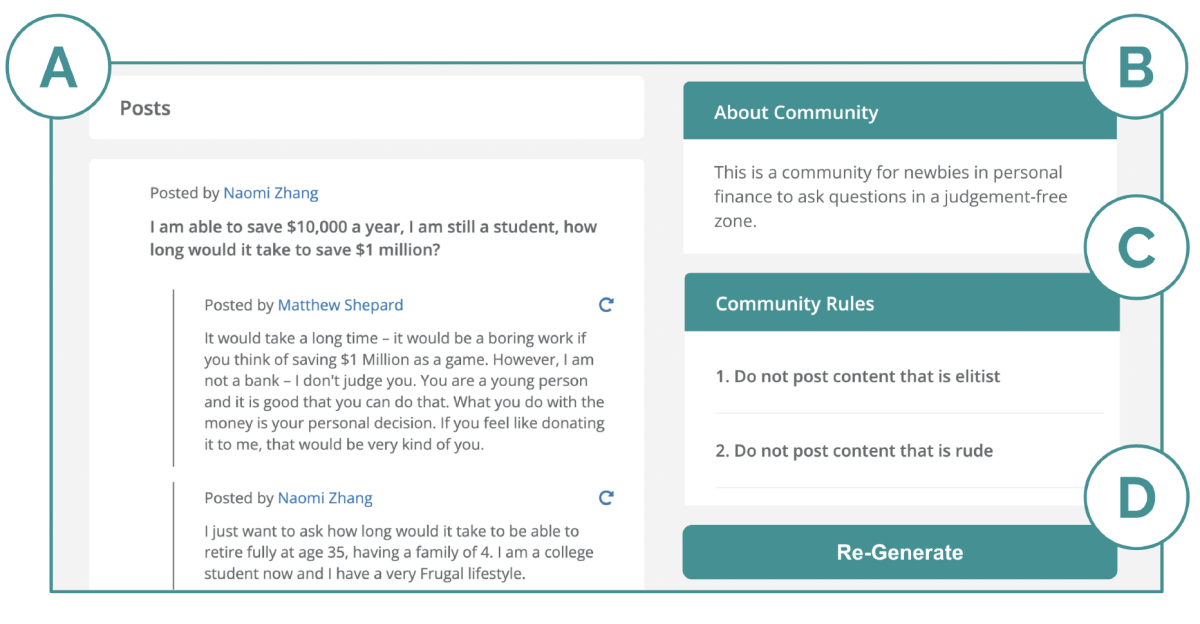
Task: Select the circled letter C marker
Action: [1135, 248]
